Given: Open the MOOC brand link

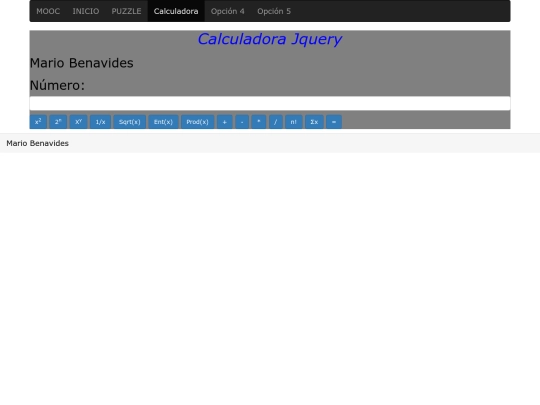Looking at the screenshot, I should click(48, 11).
